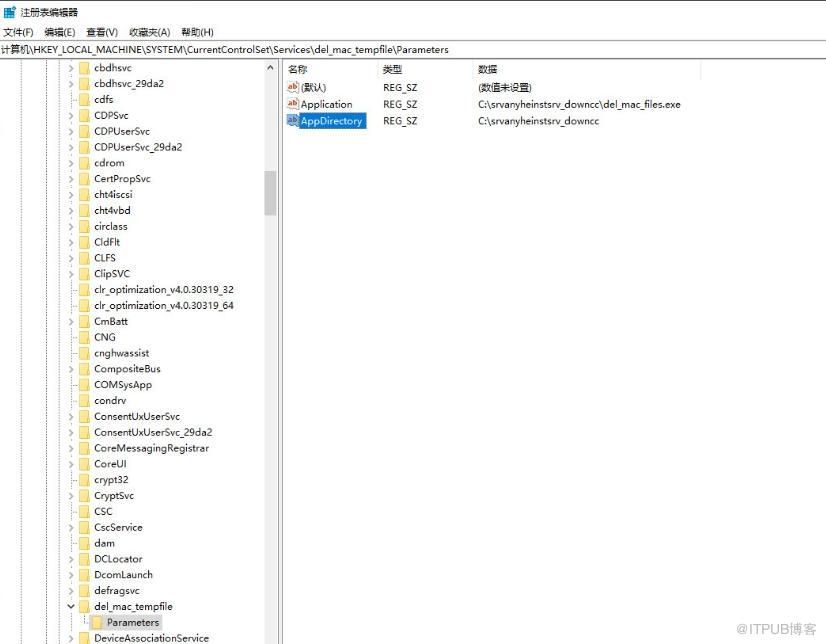This screenshot has height=644, width=826.
Task: Click the tree pane vertical scrollbar thumb
Action: click(270, 193)
